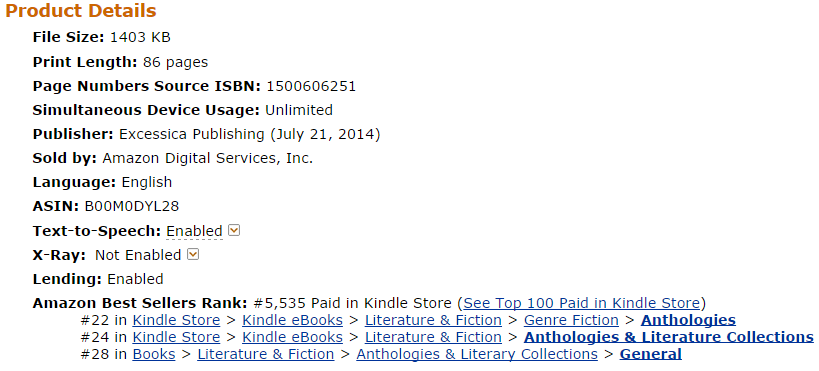Expand the Text-to-Speech info dropdown arrow
Screen dimensions: 819x371
point(234,230)
